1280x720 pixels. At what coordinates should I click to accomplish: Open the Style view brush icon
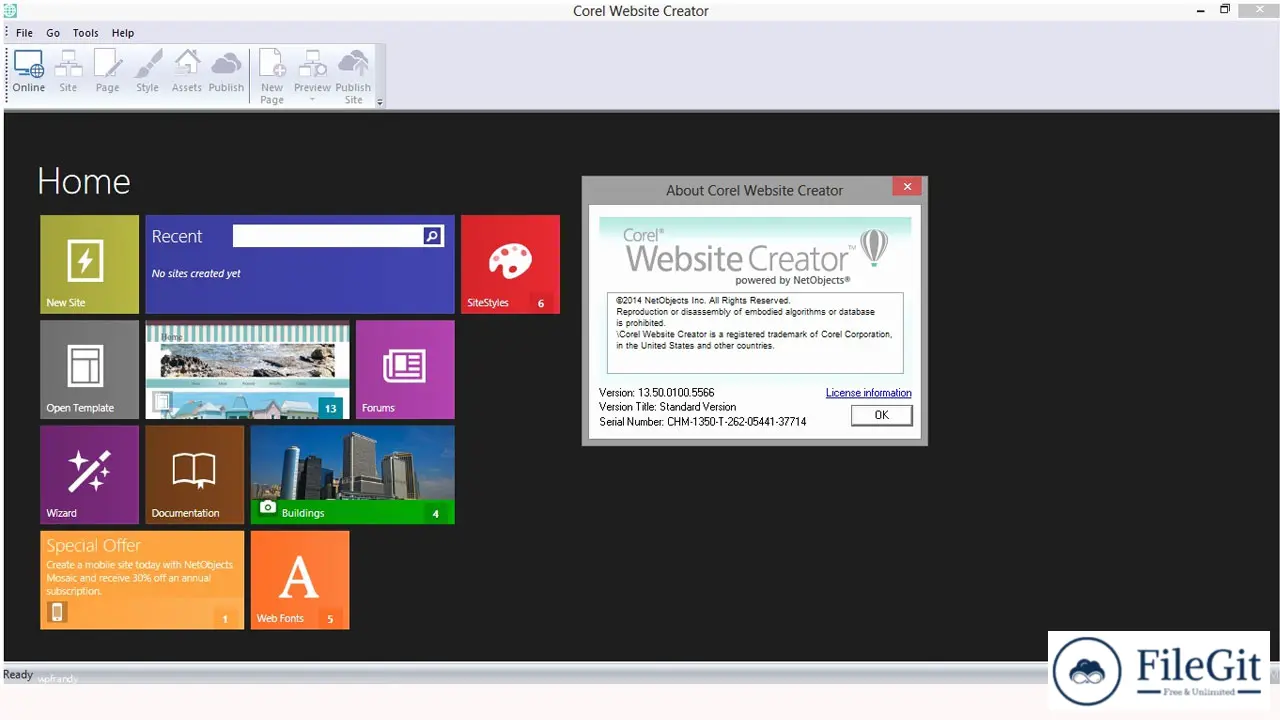147,71
